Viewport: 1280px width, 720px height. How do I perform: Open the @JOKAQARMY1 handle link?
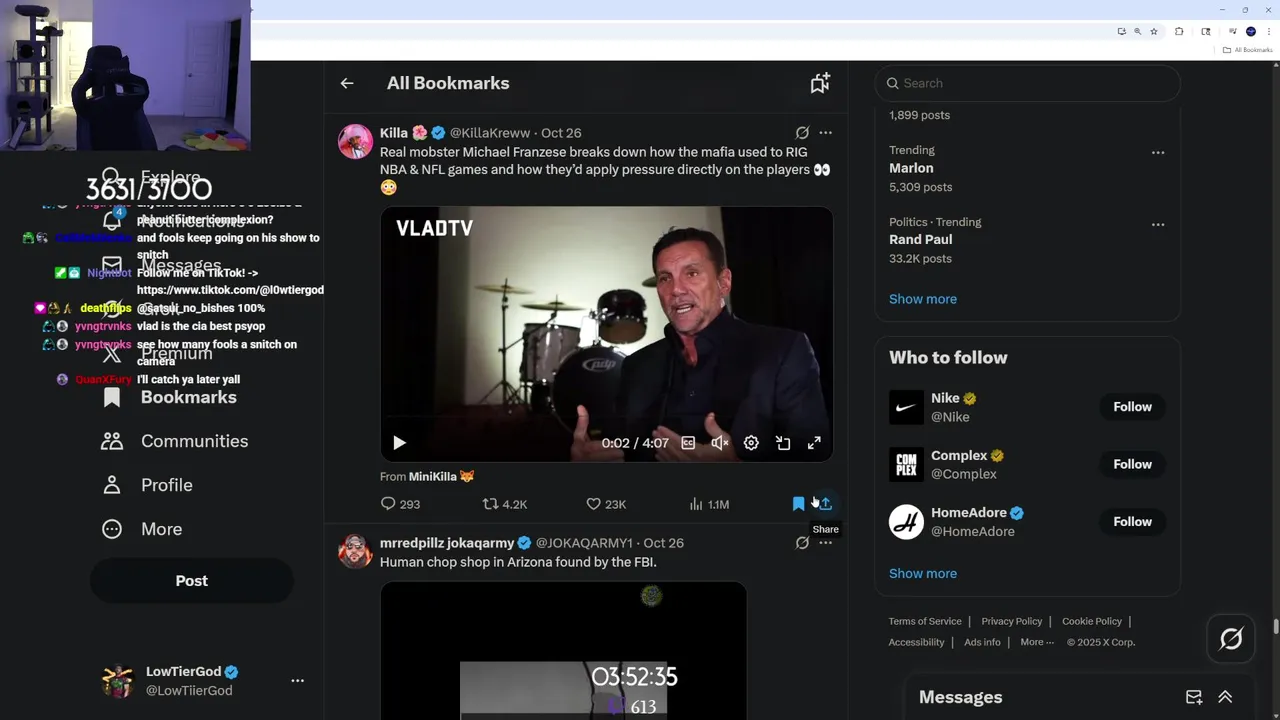584,543
